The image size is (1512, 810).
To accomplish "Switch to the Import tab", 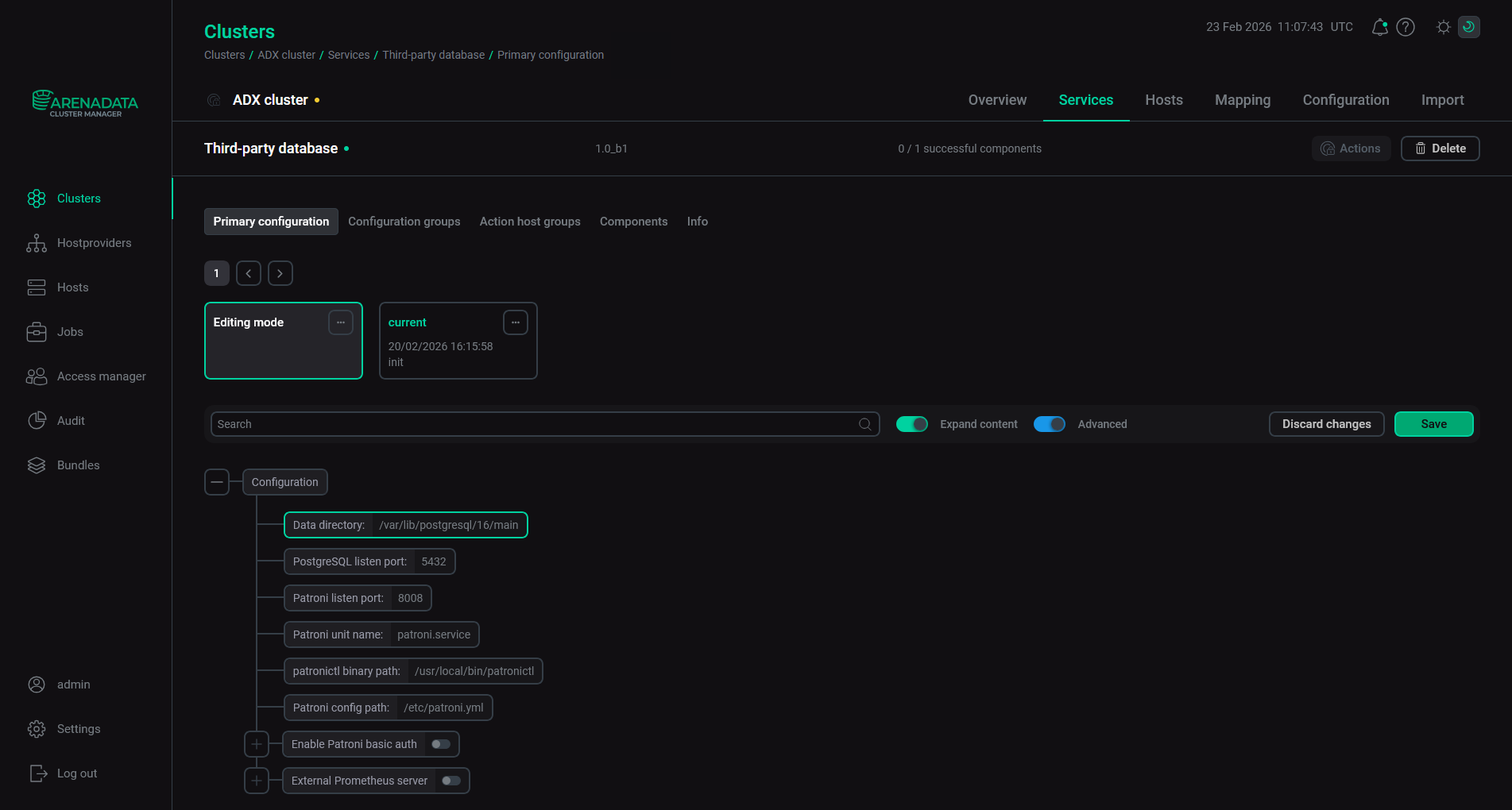I will click(1443, 100).
